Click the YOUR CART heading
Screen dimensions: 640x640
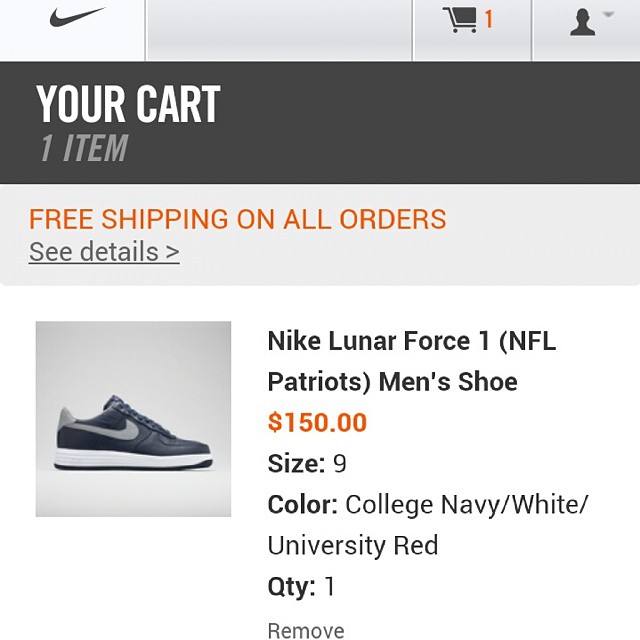pyautogui.click(x=128, y=104)
